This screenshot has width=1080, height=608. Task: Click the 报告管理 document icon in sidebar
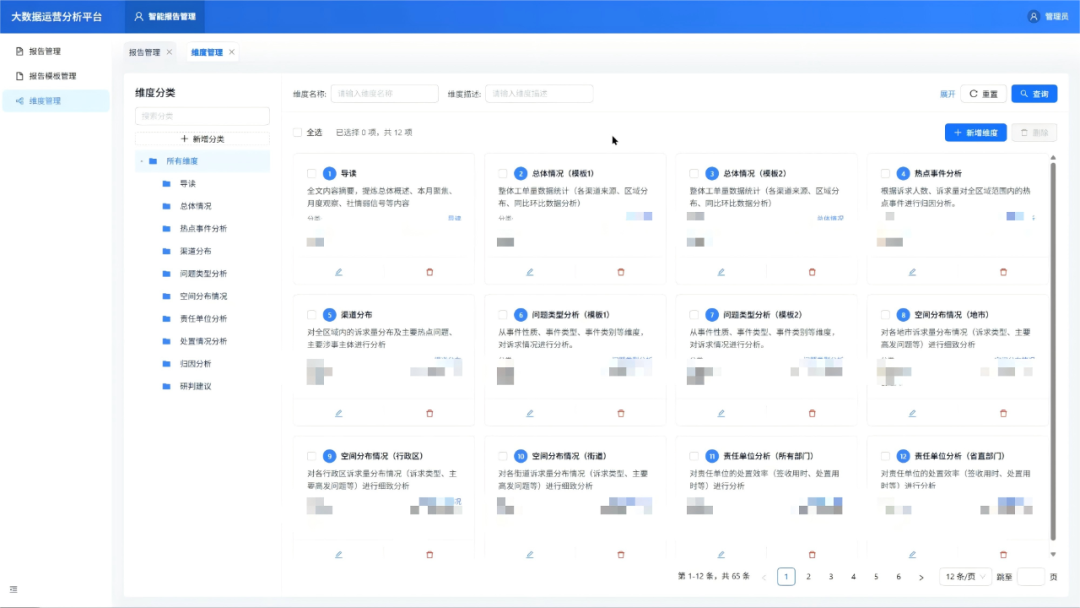[18, 49]
